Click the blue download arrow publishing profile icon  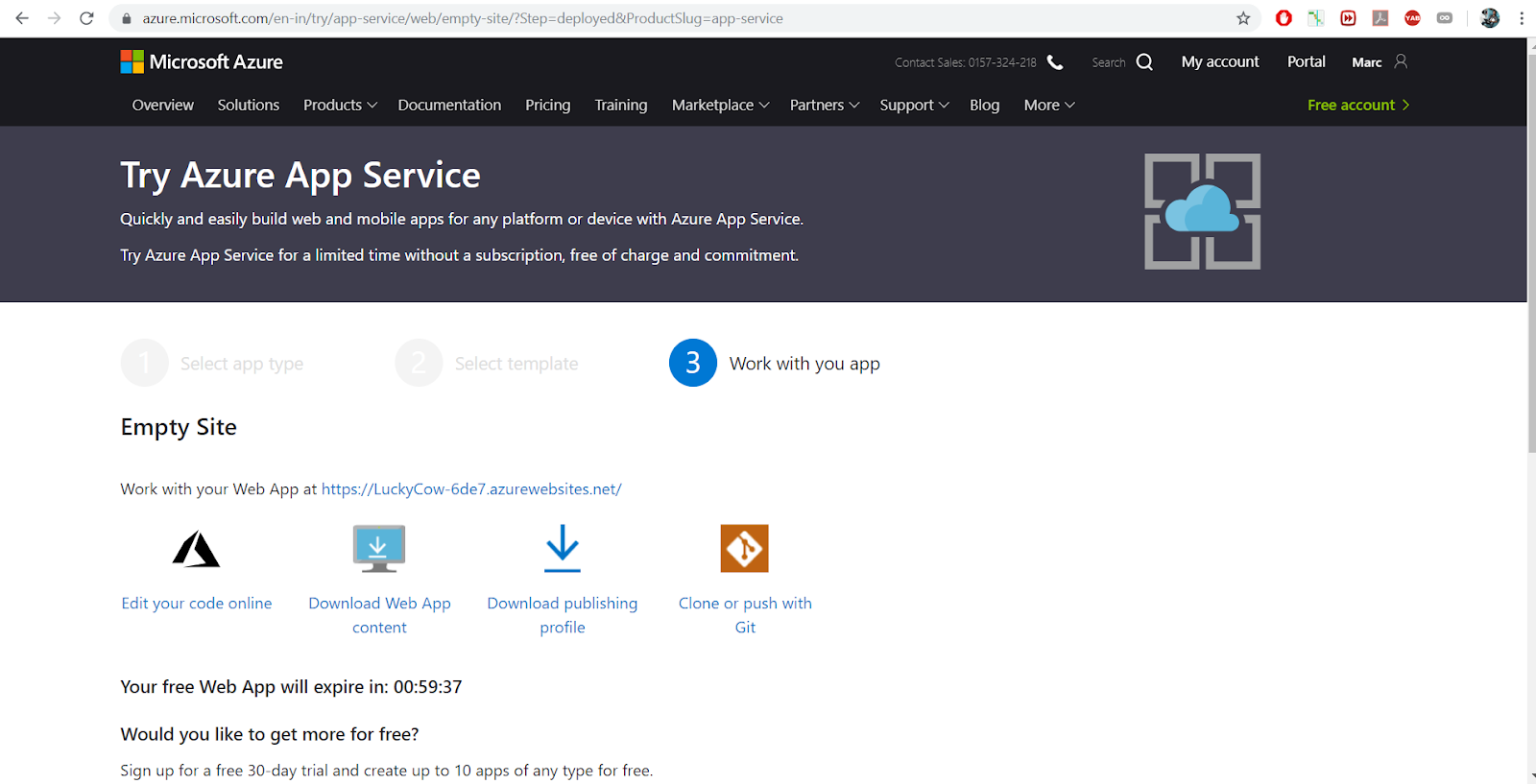pos(563,549)
